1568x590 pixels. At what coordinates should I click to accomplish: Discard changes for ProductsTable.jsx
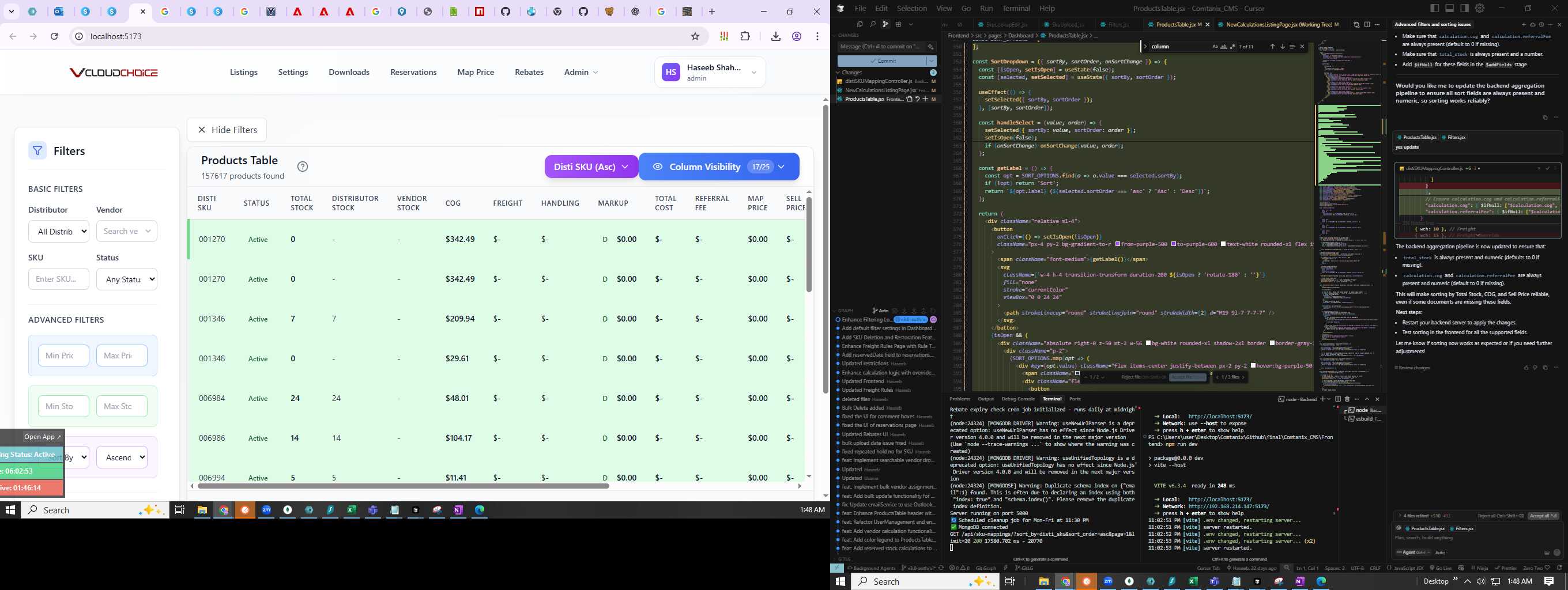(918, 99)
